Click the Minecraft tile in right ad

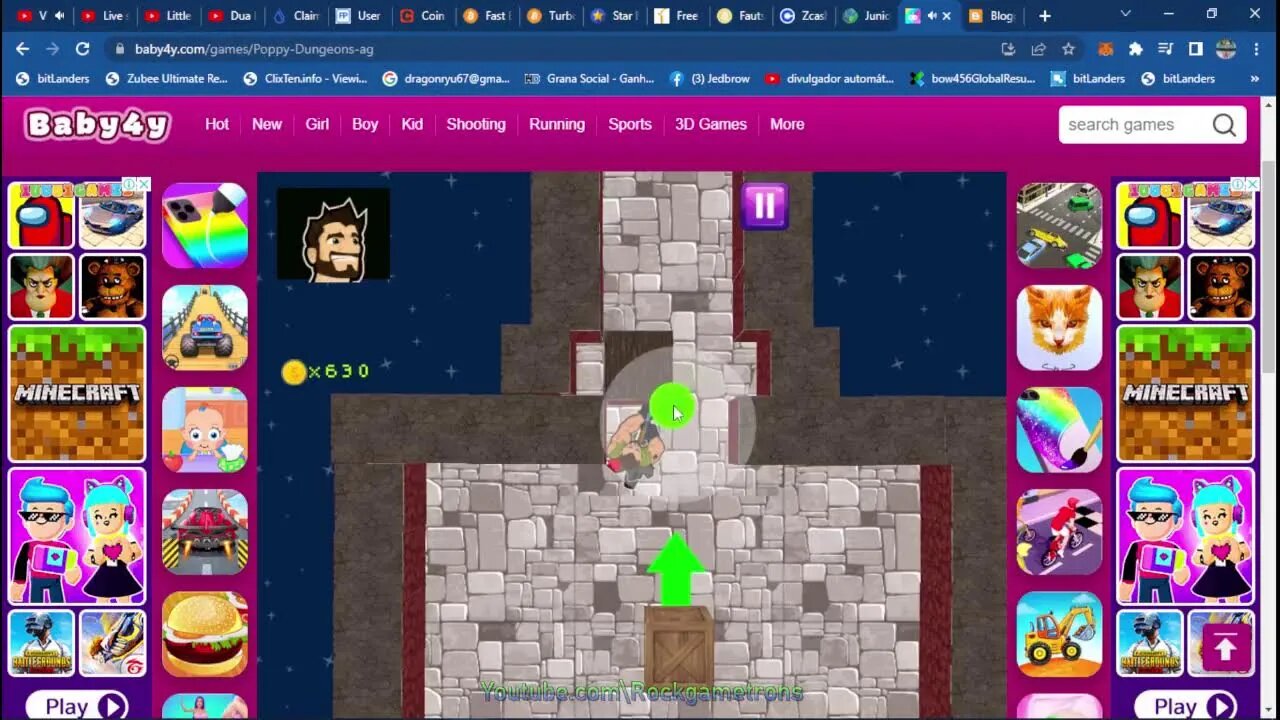(1186, 393)
